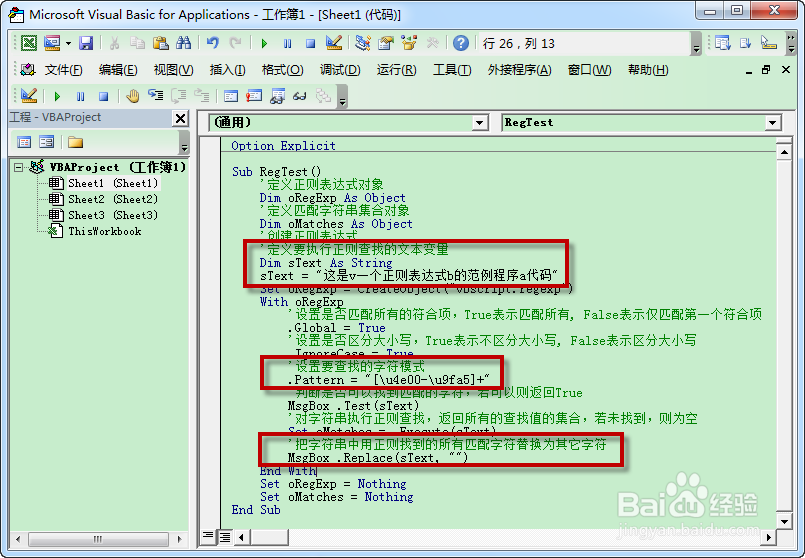Image resolution: width=805 pixels, height=558 pixels.
Task: Open 视图(V) menu
Action: pyautogui.click(x=174, y=70)
